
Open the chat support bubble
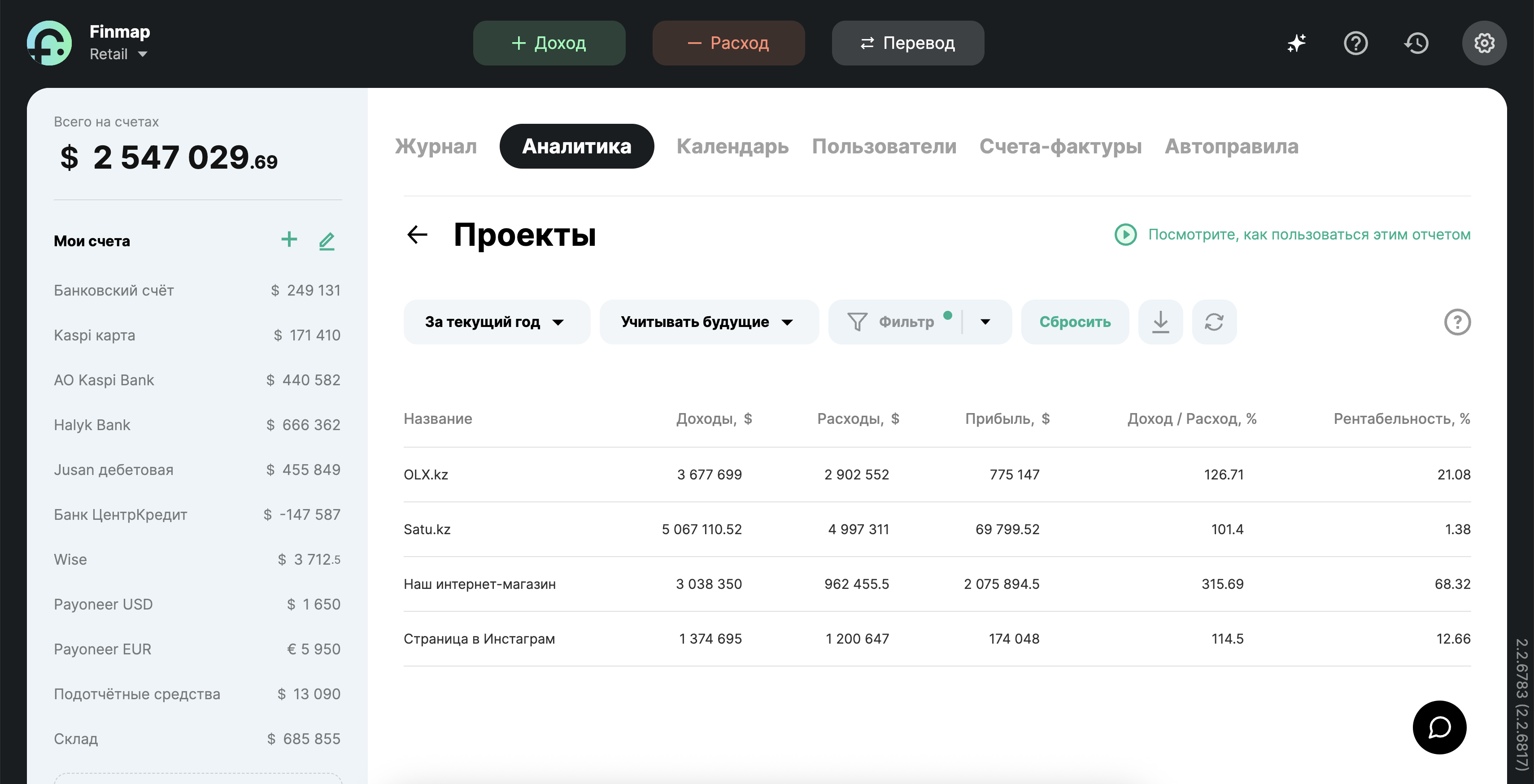pyautogui.click(x=1439, y=727)
